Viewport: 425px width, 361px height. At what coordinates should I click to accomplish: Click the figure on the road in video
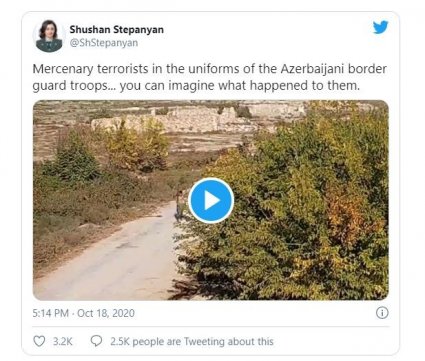[180, 205]
